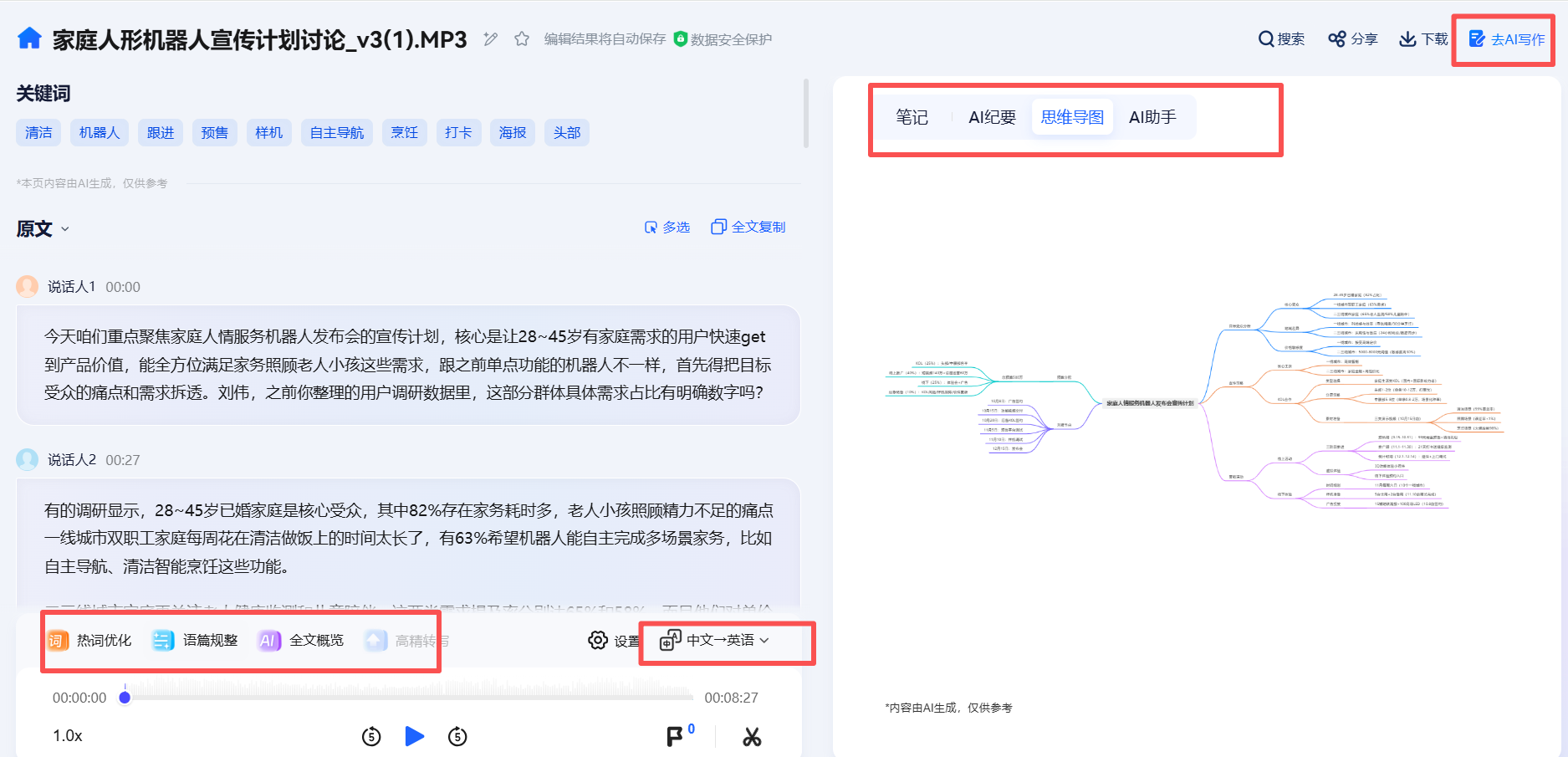This screenshot has width=1568, height=757.
Task: Click the audio progress slider track
Action: coord(408,697)
